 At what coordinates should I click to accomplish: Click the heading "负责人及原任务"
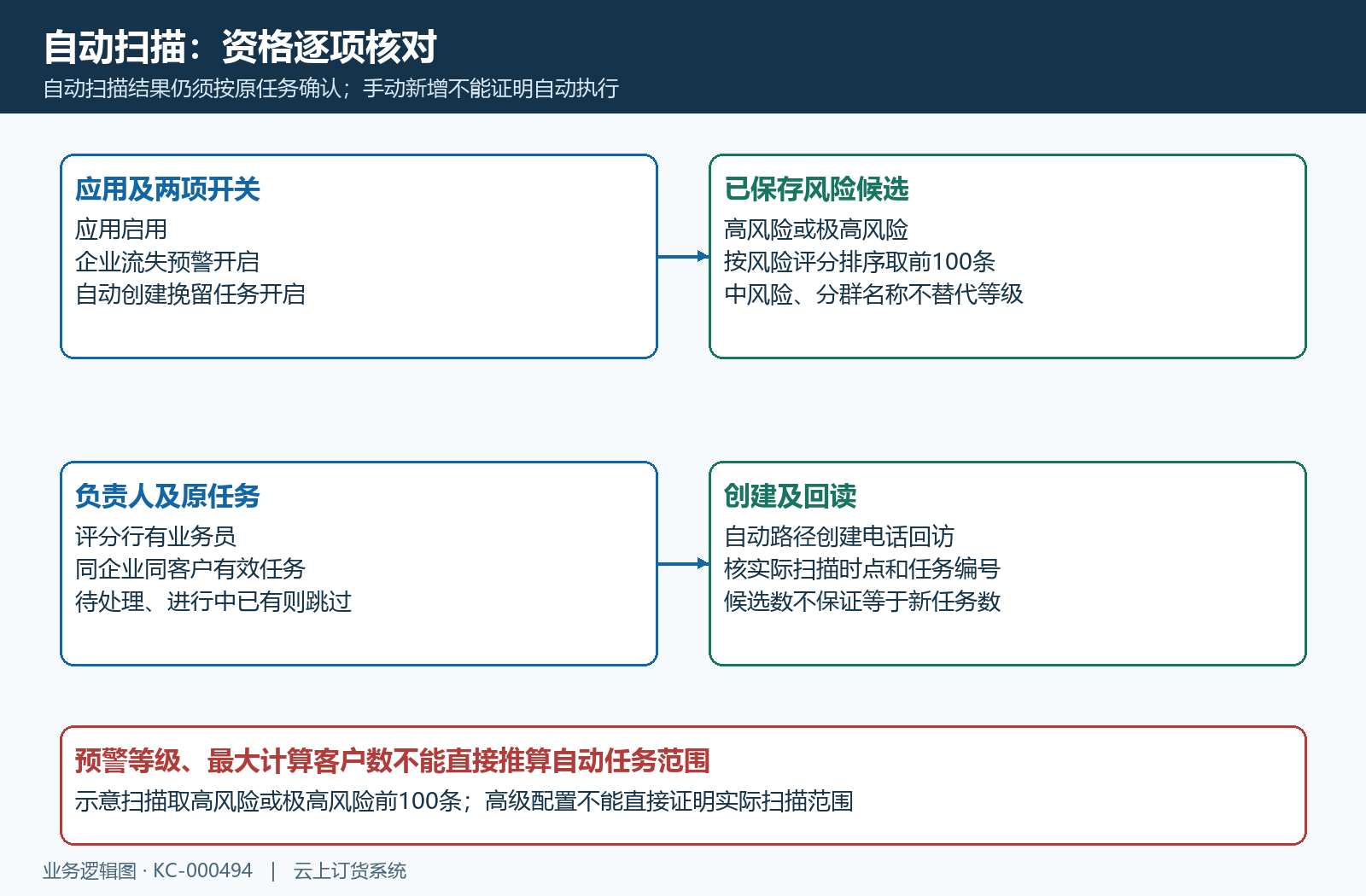(x=167, y=496)
